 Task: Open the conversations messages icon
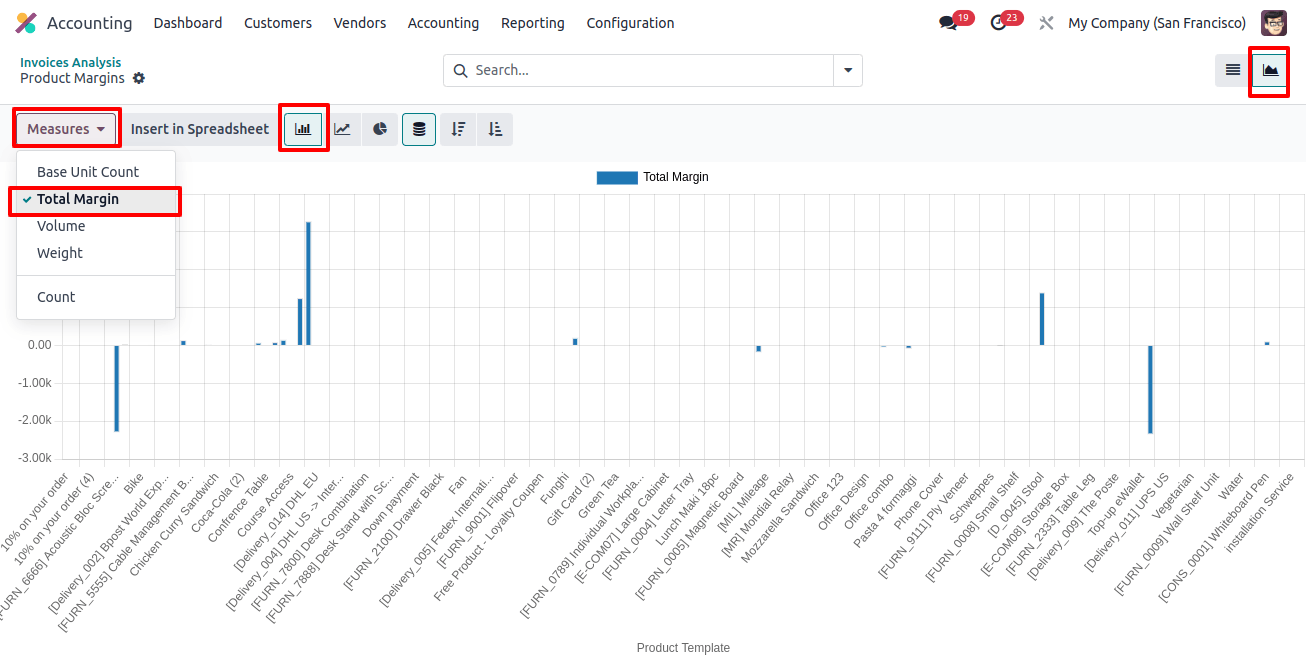[948, 23]
